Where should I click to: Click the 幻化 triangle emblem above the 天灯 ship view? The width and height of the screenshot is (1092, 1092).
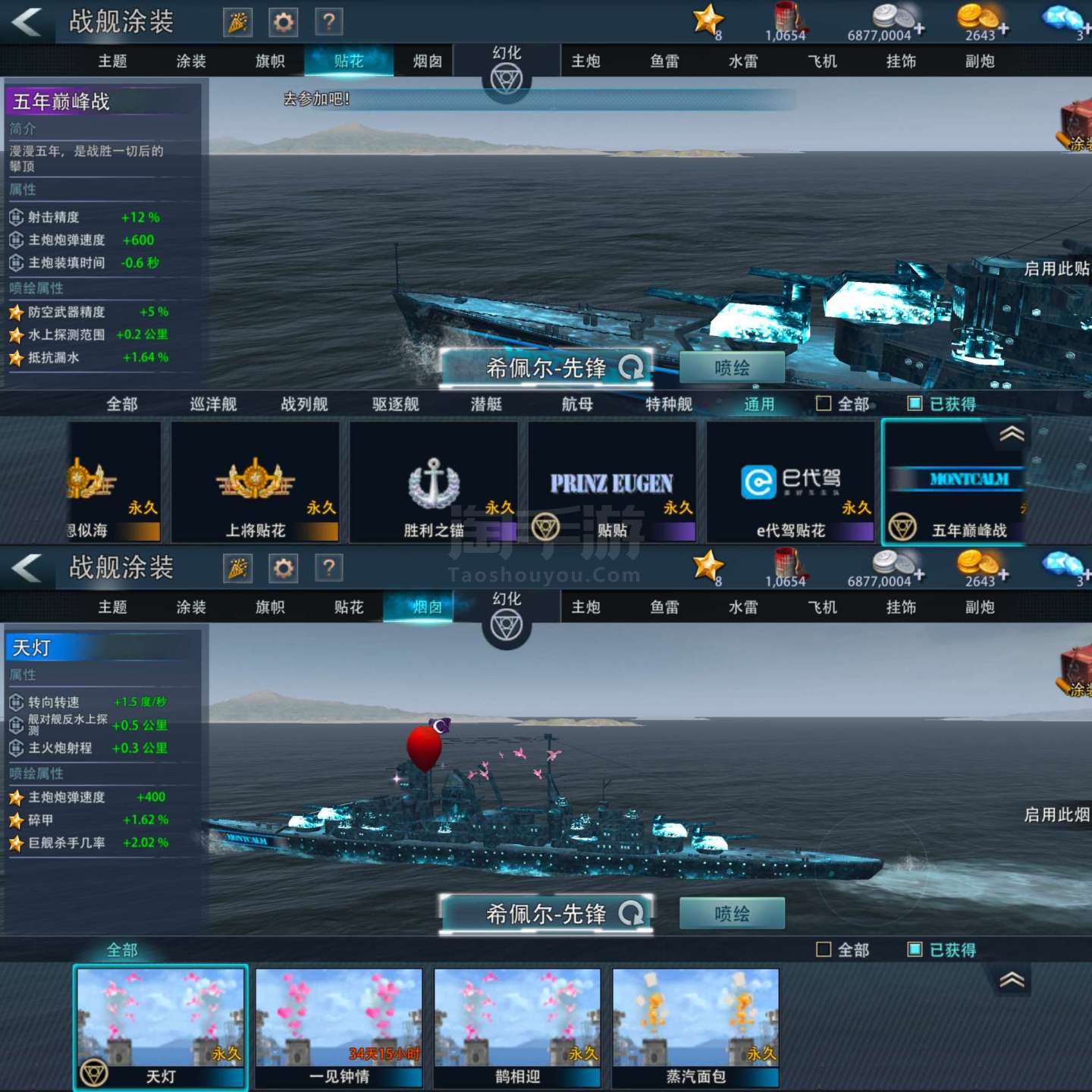[x=507, y=626]
